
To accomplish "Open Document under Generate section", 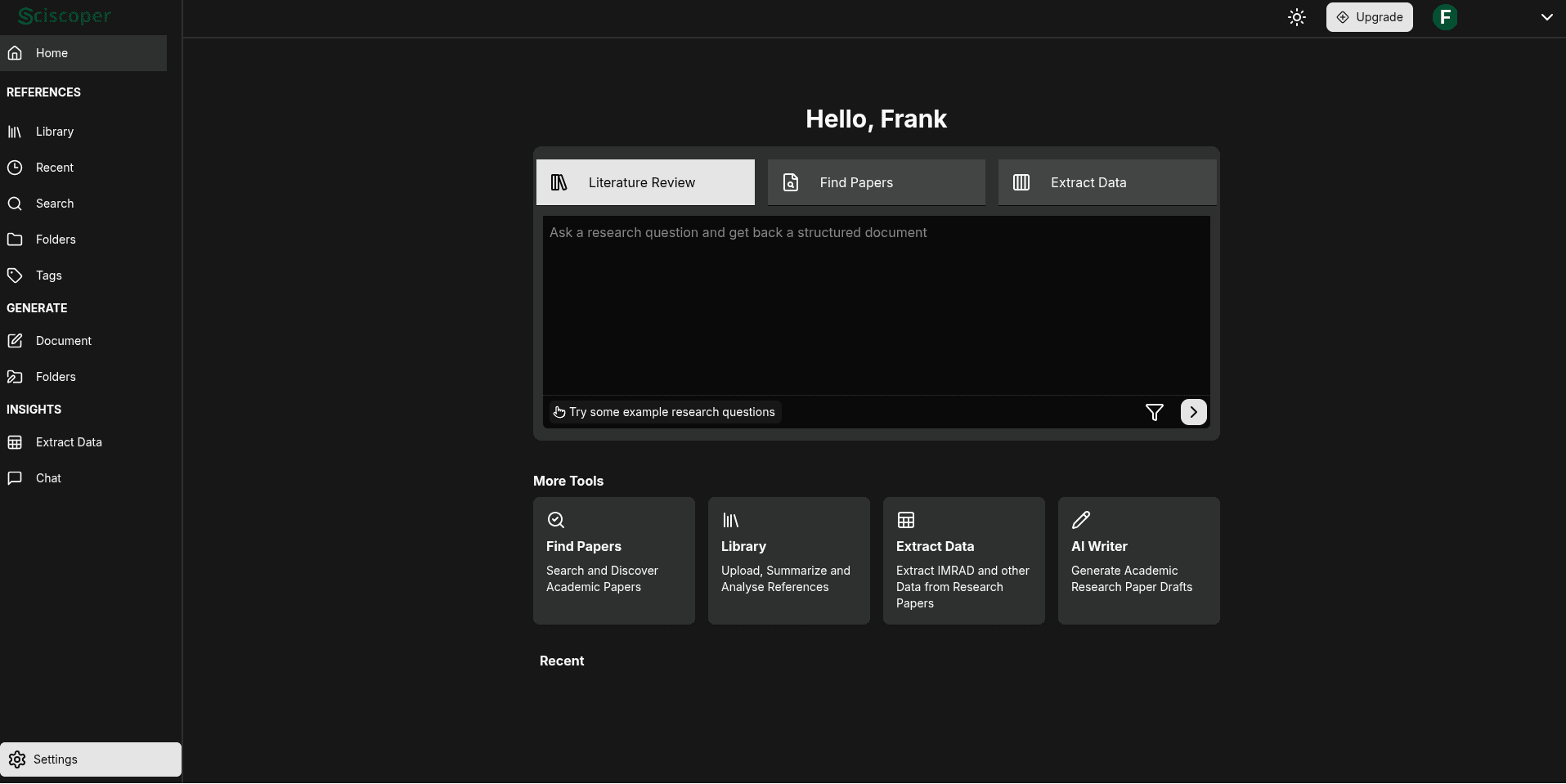I will point(63,341).
